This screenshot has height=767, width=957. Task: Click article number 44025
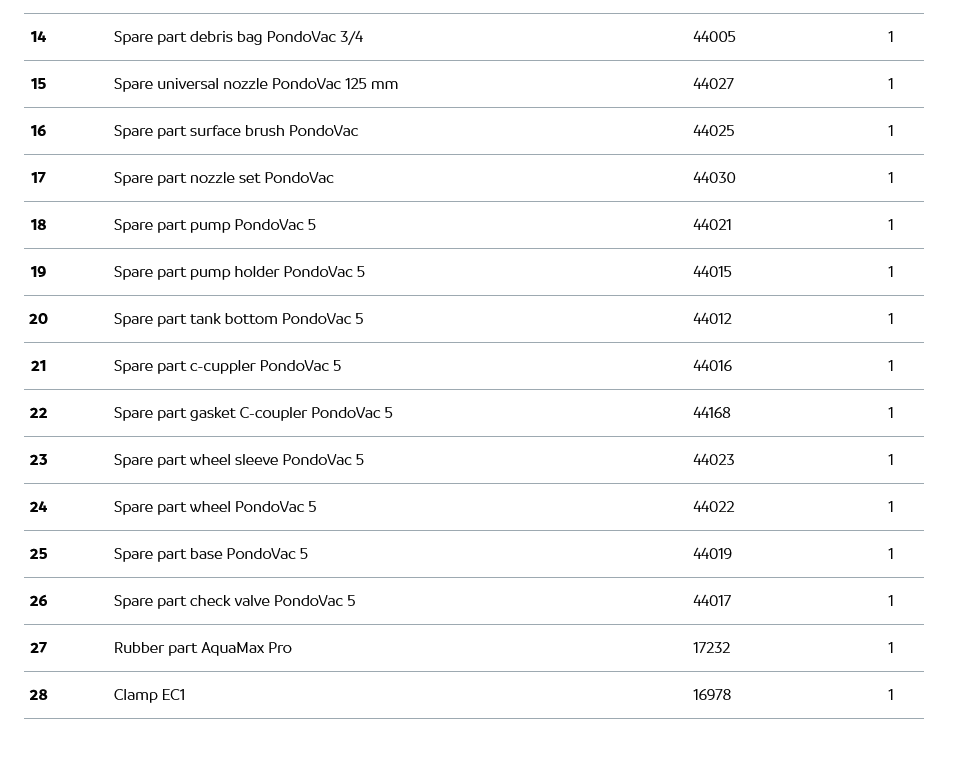713,131
